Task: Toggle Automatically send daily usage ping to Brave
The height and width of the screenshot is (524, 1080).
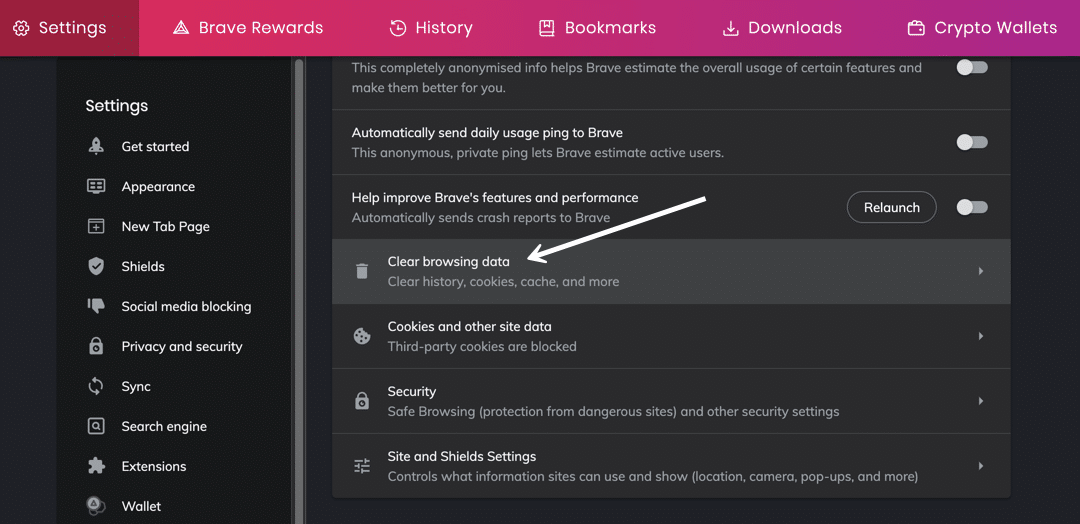Action: pos(972,143)
